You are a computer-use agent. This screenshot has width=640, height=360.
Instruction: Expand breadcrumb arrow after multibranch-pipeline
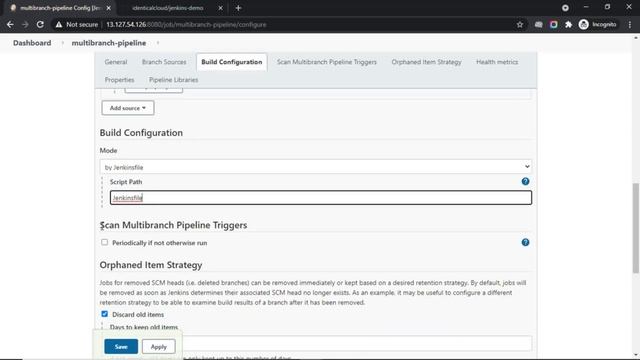[158, 43]
